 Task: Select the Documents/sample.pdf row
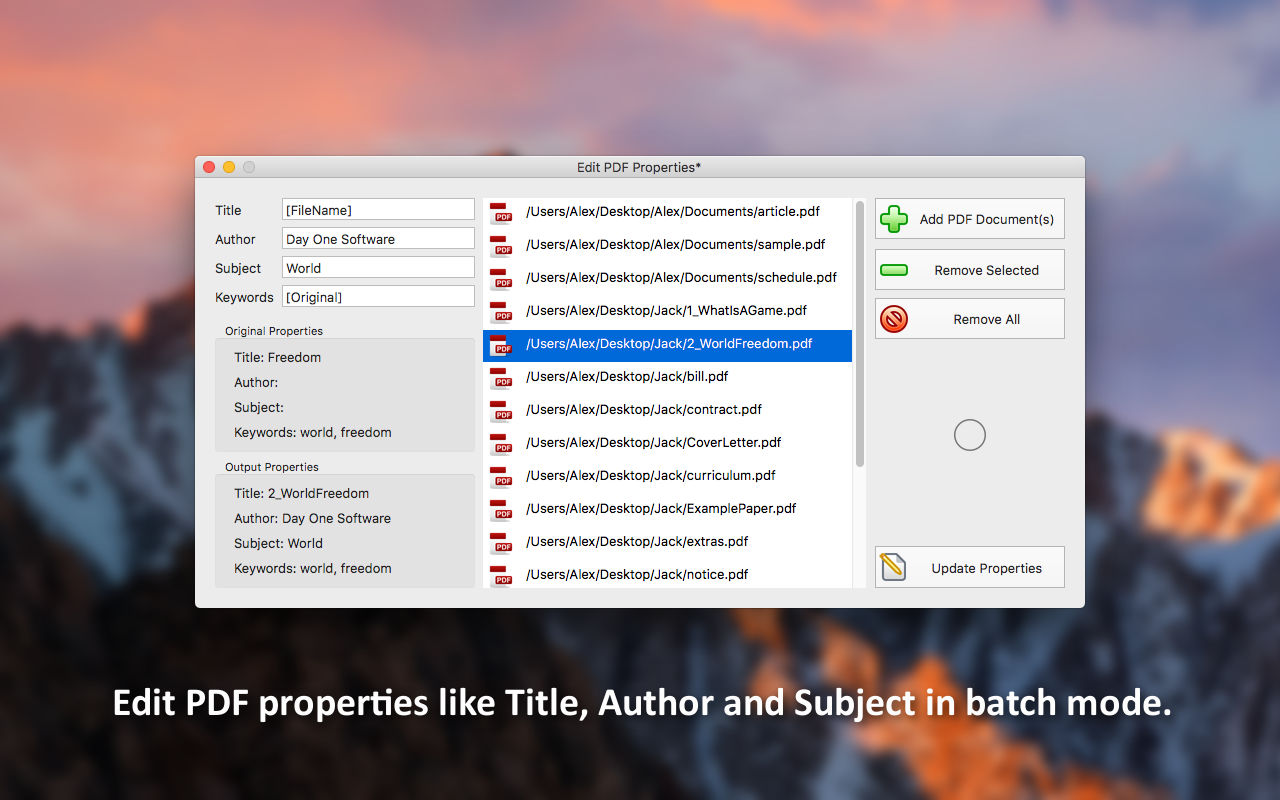coord(667,245)
